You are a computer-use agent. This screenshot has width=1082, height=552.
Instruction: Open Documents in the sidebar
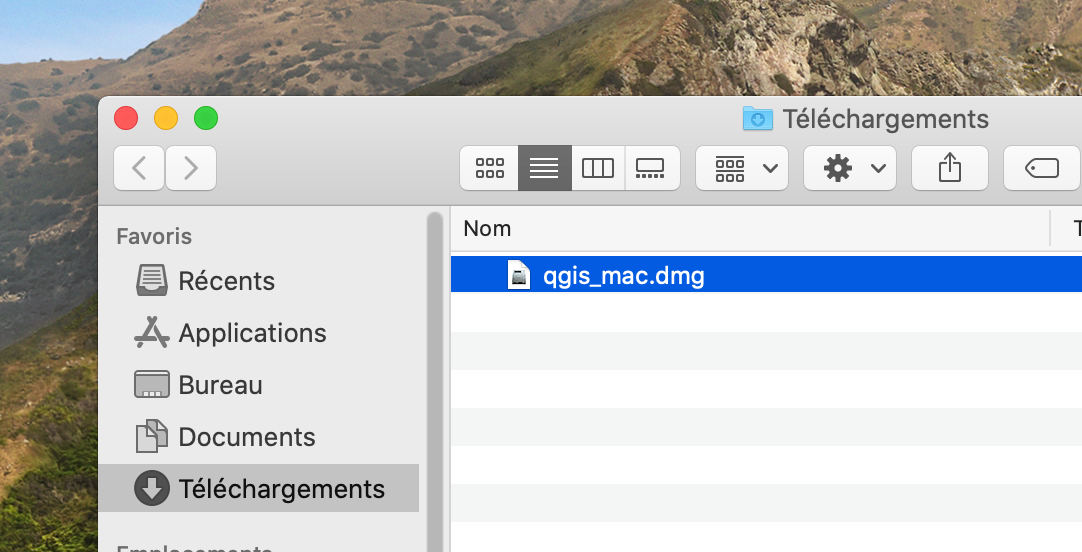click(x=246, y=437)
